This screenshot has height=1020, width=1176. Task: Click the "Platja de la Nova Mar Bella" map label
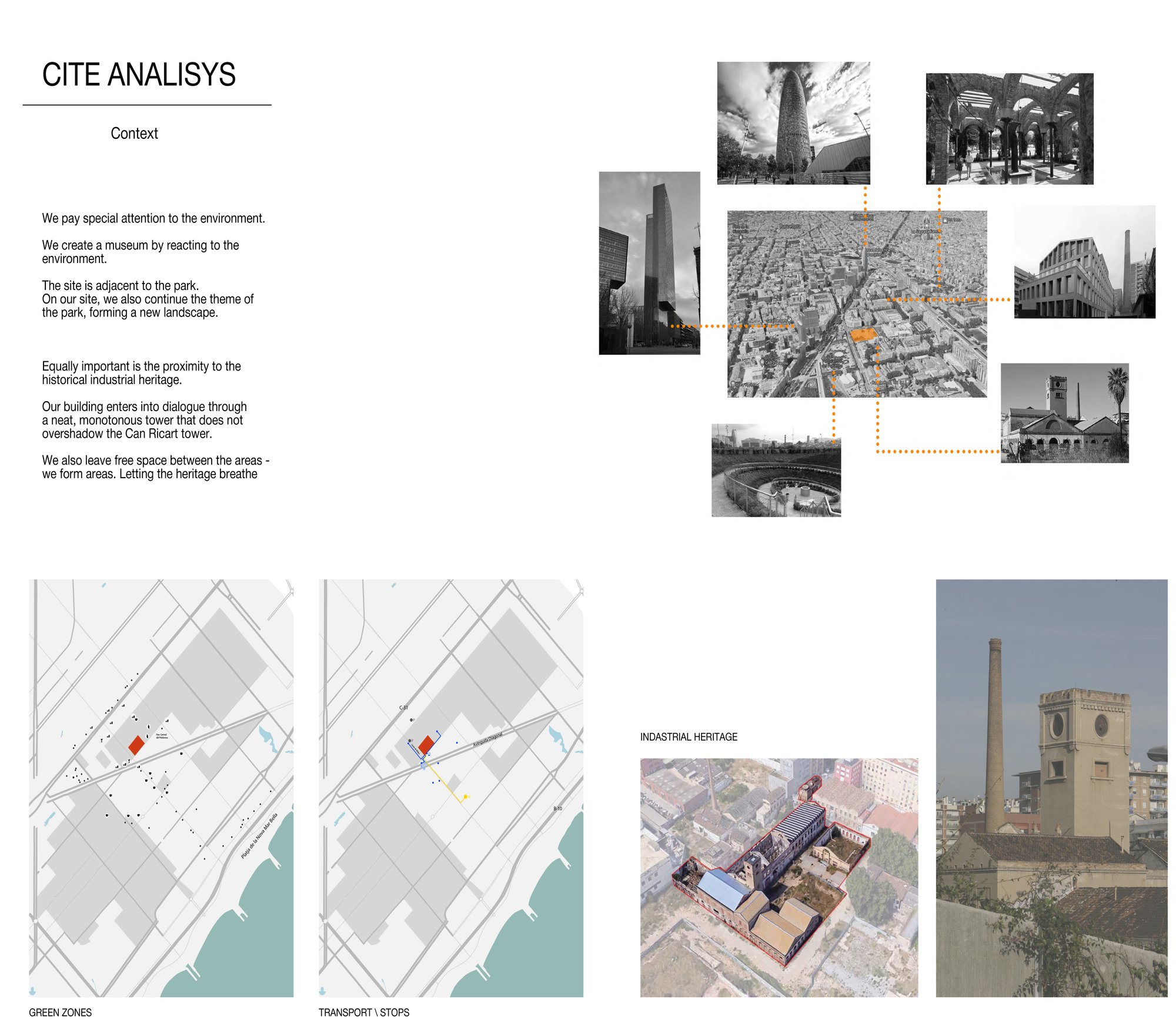(259, 835)
